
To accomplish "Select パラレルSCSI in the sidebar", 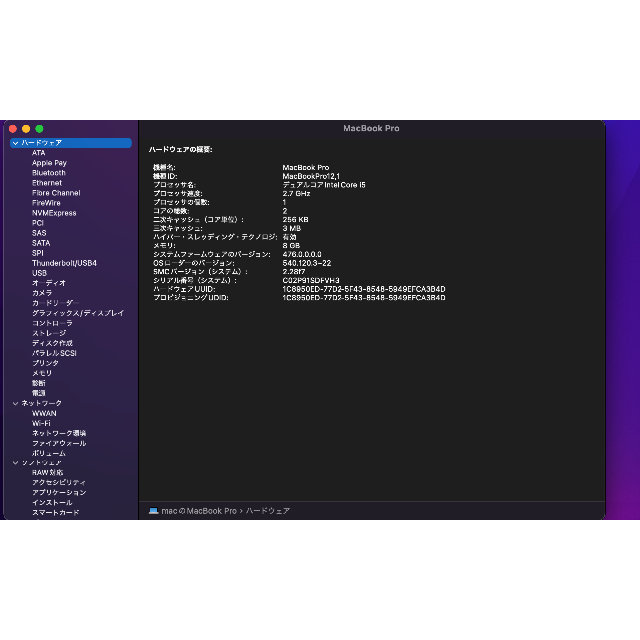I will (54, 353).
